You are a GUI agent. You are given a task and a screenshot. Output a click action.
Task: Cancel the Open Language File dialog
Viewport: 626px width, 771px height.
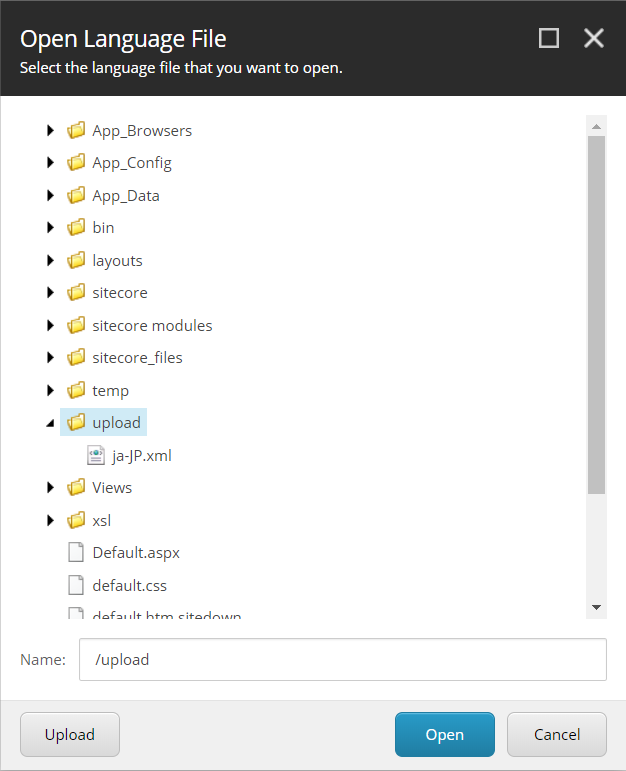tap(557, 734)
